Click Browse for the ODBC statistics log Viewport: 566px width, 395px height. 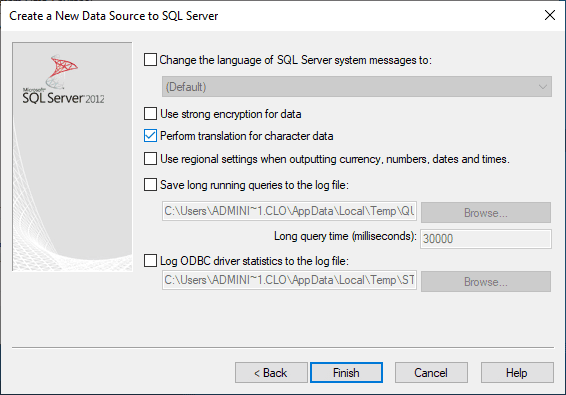[x=486, y=282]
